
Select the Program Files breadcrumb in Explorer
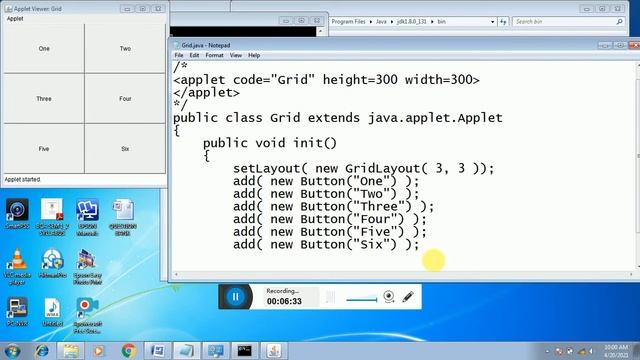click(x=348, y=22)
